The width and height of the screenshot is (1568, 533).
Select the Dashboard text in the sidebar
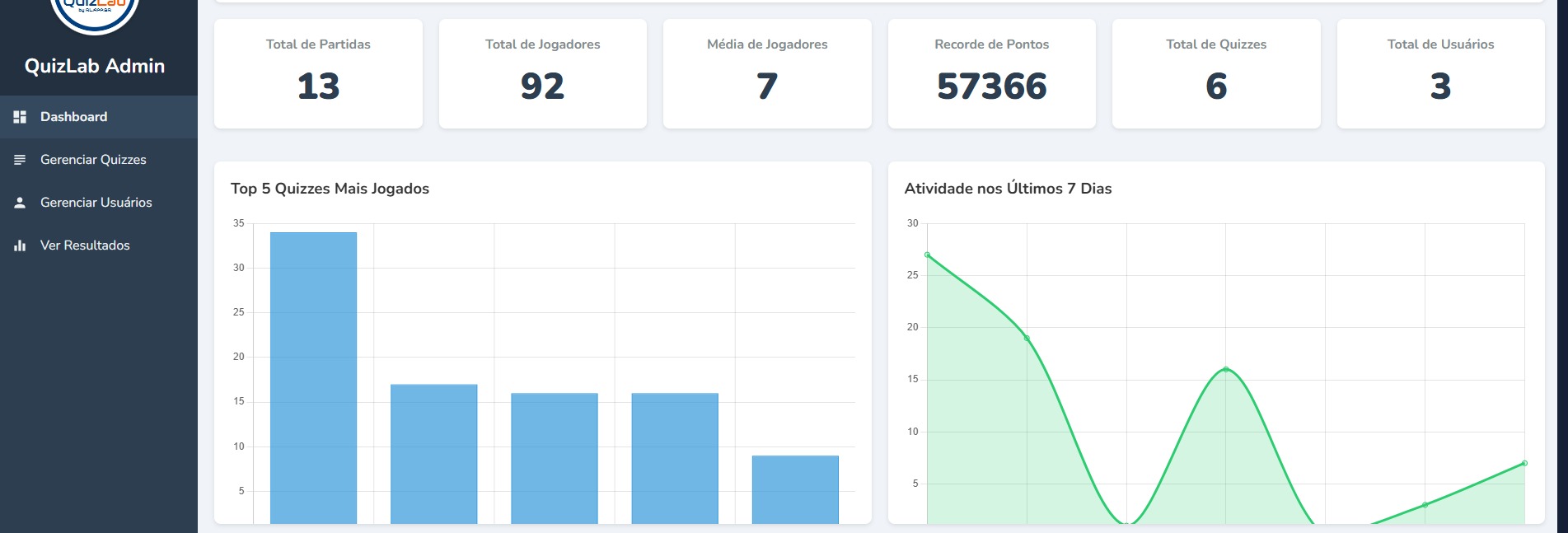click(x=73, y=117)
